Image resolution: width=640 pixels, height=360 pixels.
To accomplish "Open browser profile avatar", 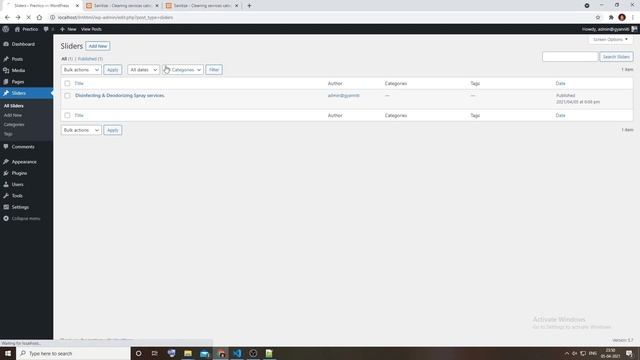I will (622, 18).
